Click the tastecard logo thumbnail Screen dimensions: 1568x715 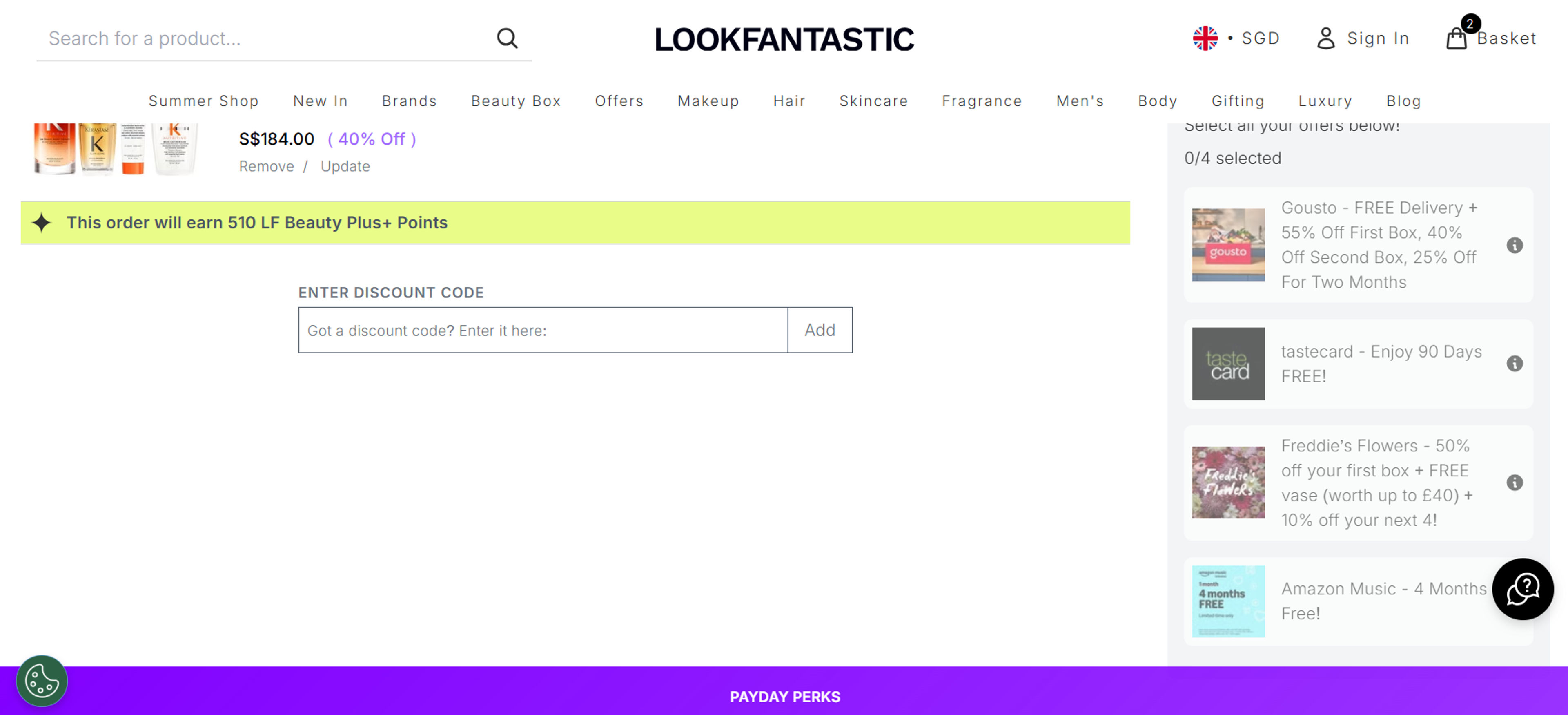pyautogui.click(x=1228, y=364)
